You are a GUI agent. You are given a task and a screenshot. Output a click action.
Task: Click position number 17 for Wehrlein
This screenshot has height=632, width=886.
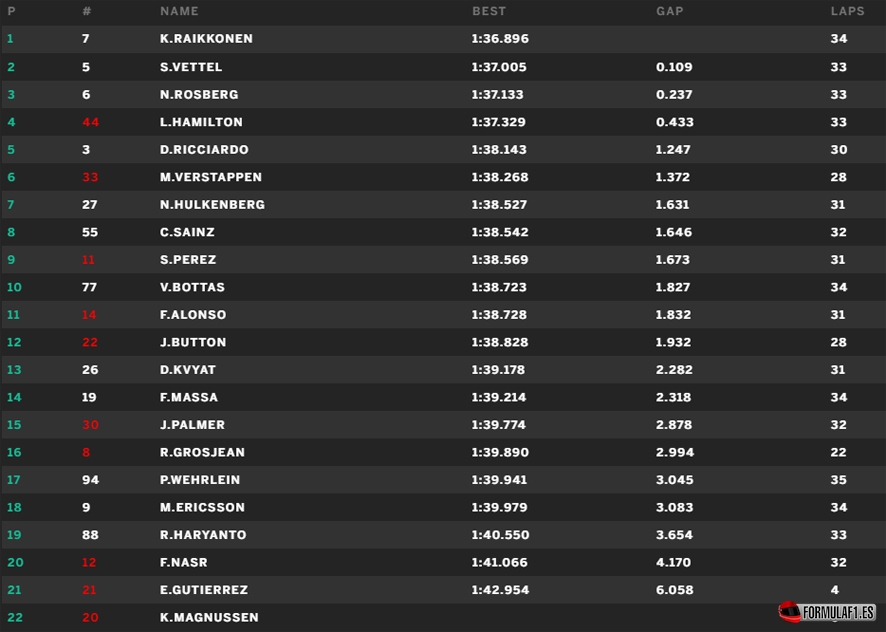coord(14,480)
